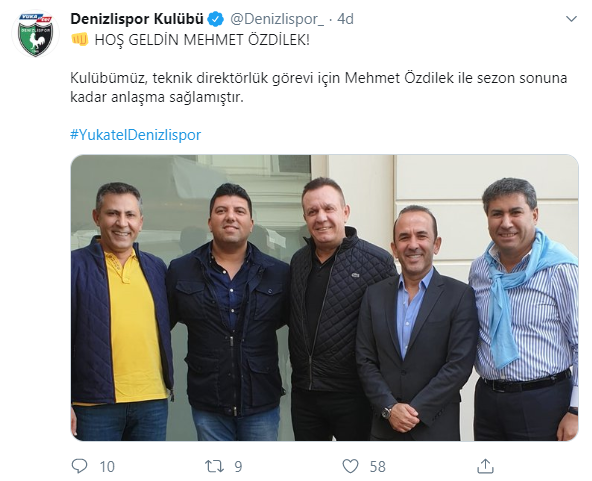This screenshot has width=592, height=481.
Task: Click the @Denizlispor_ handle
Action: coord(277,19)
